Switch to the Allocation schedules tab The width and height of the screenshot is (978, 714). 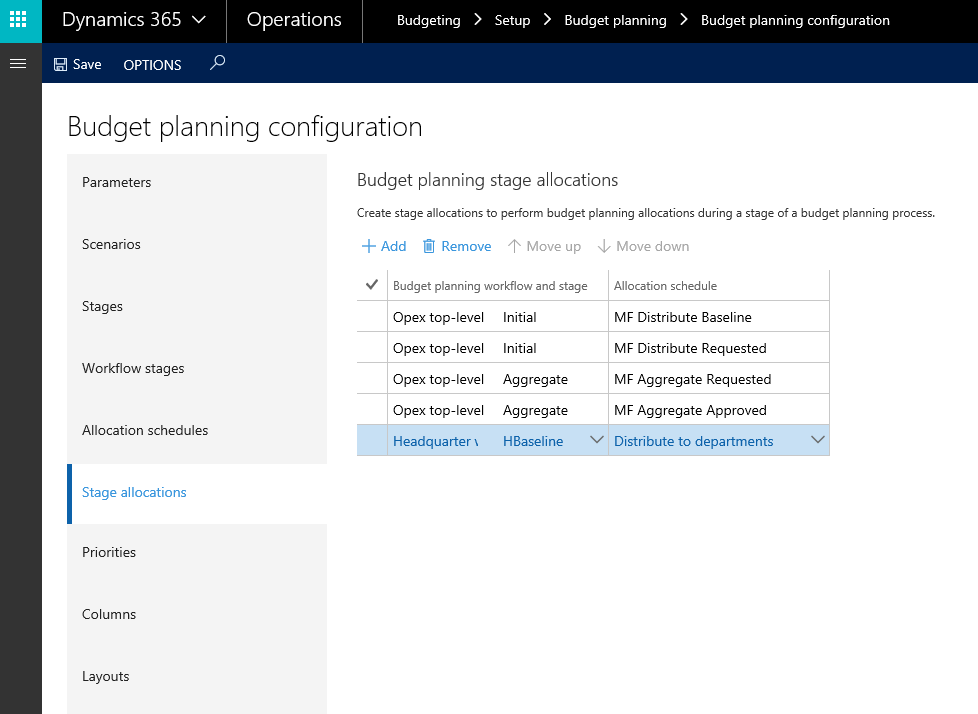(145, 430)
